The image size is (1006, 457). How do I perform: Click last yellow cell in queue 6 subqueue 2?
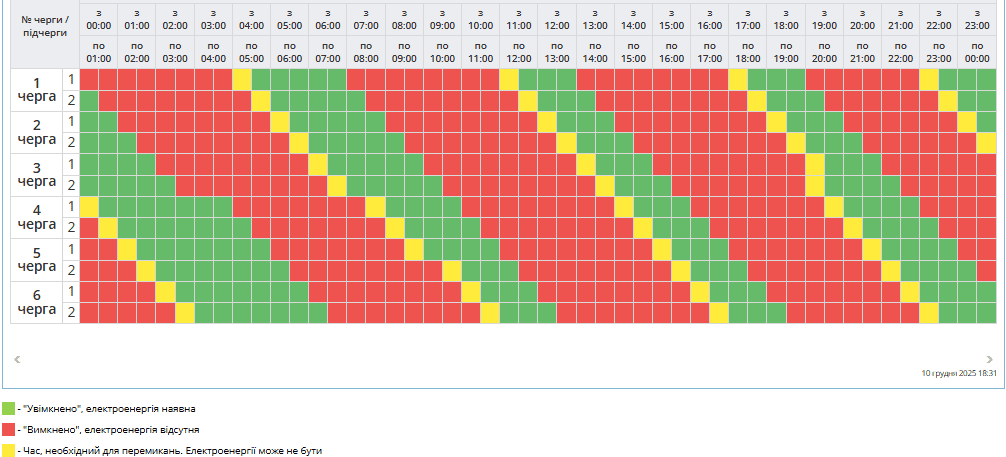pos(929,313)
